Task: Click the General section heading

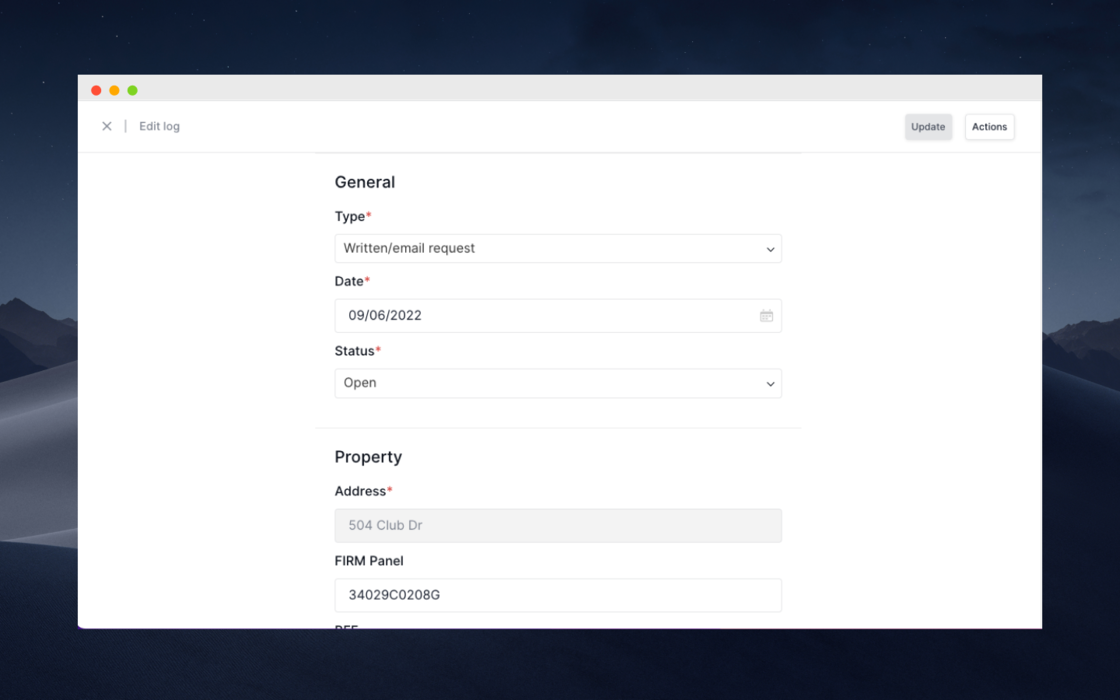Action: [365, 182]
